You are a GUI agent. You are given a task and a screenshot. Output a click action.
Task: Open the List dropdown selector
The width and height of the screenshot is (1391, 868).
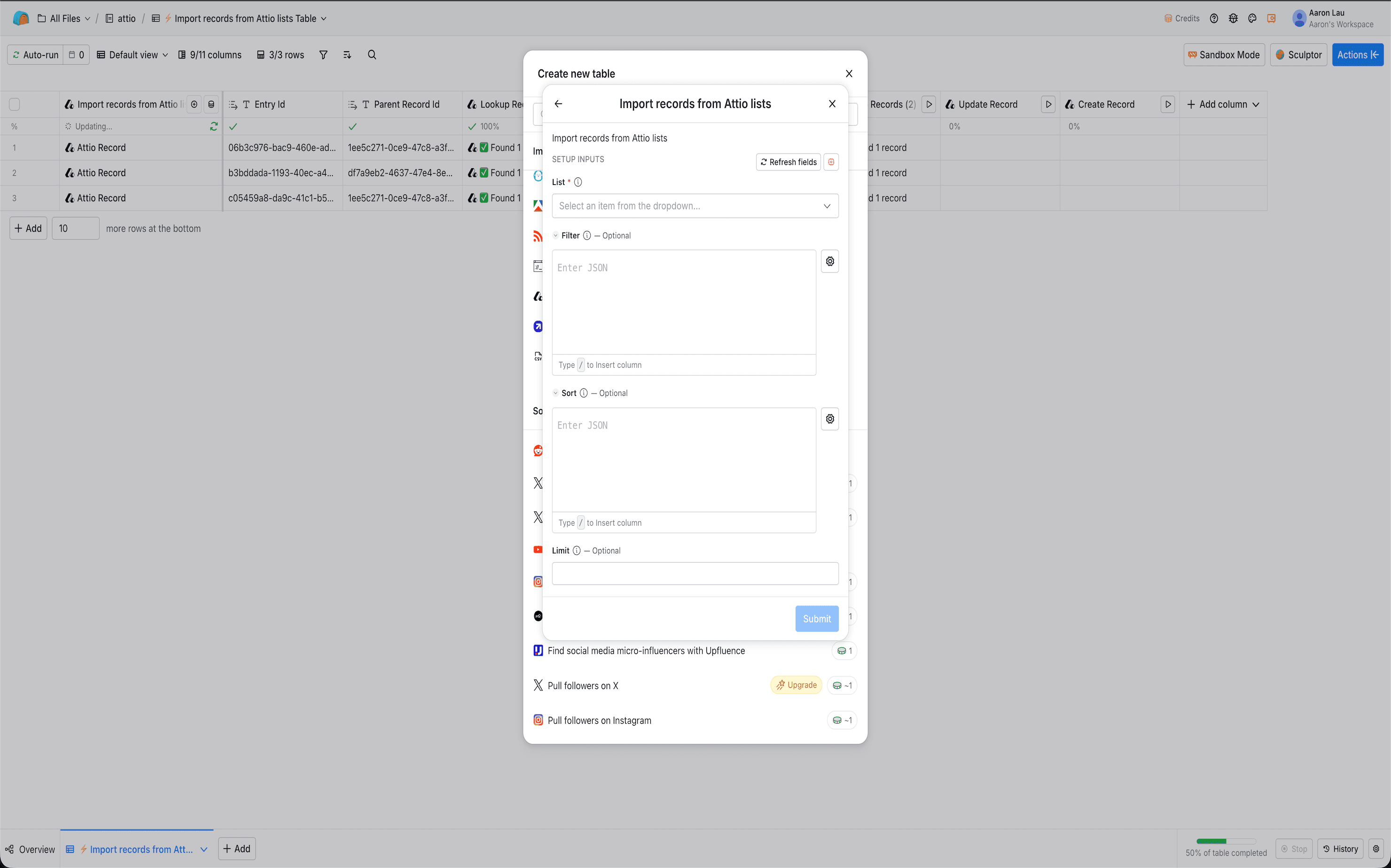[x=695, y=206]
